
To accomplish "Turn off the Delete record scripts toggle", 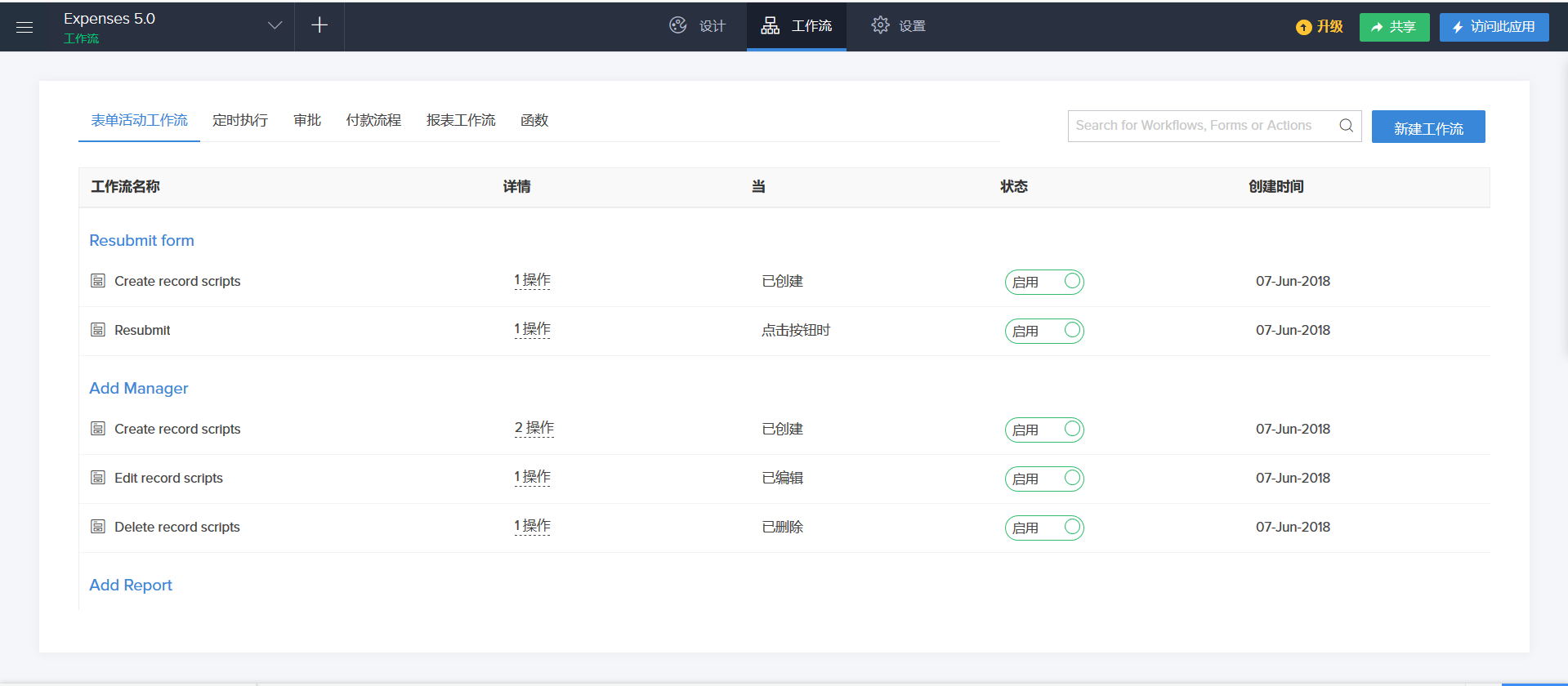I will (x=1044, y=528).
